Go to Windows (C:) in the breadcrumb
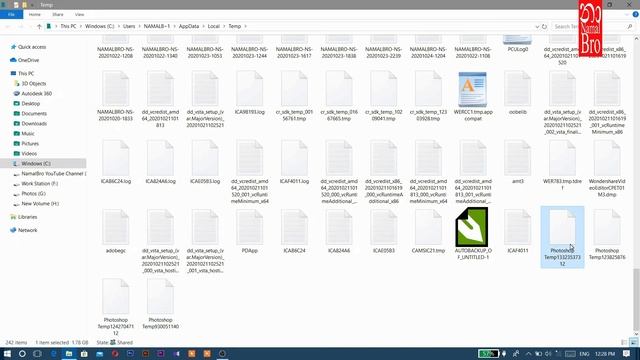This screenshot has height=360, width=640. point(100,26)
